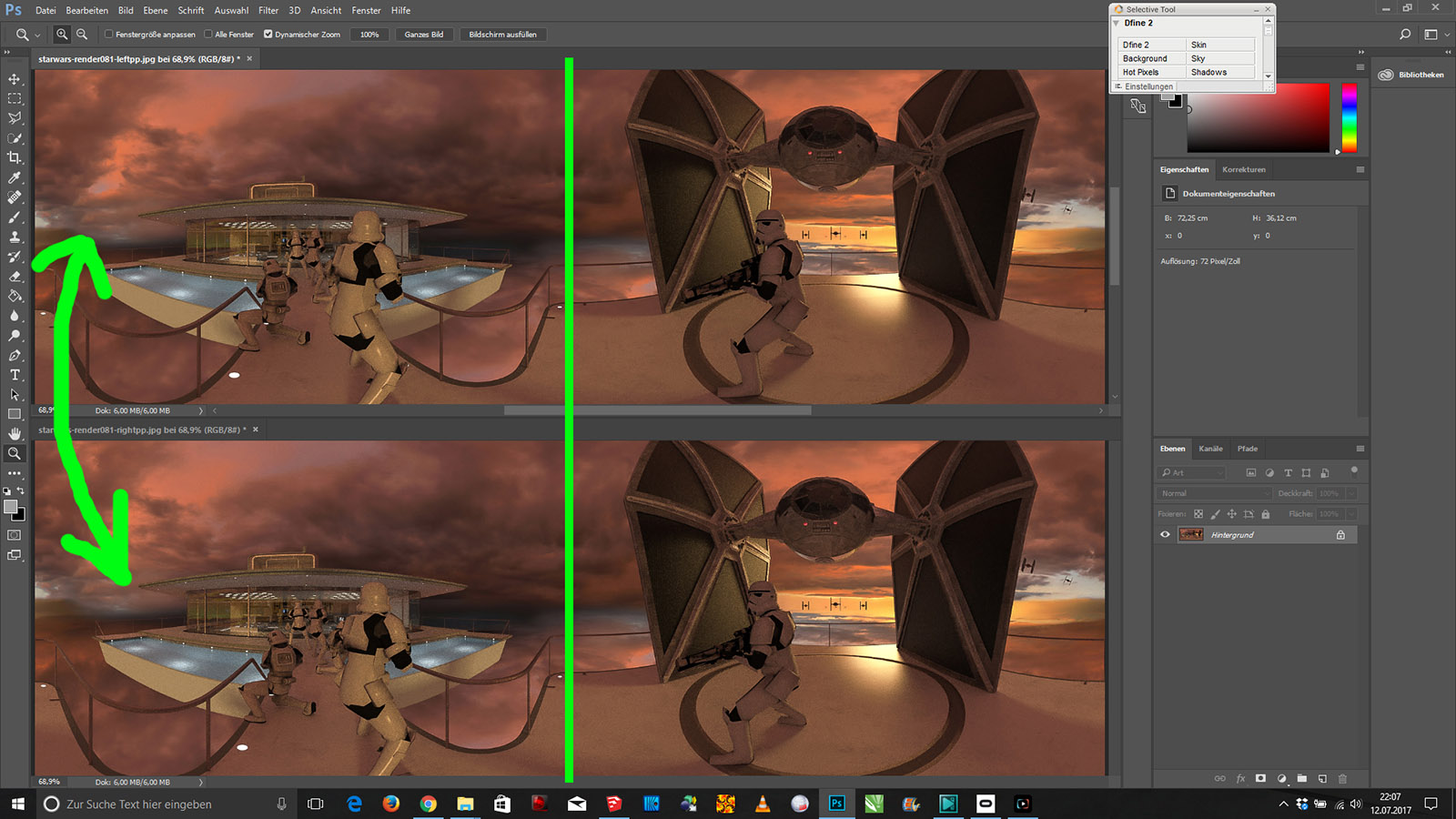Select the Spot Healing Brush tool
The image size is (1456, 819).
coord(15,197)
